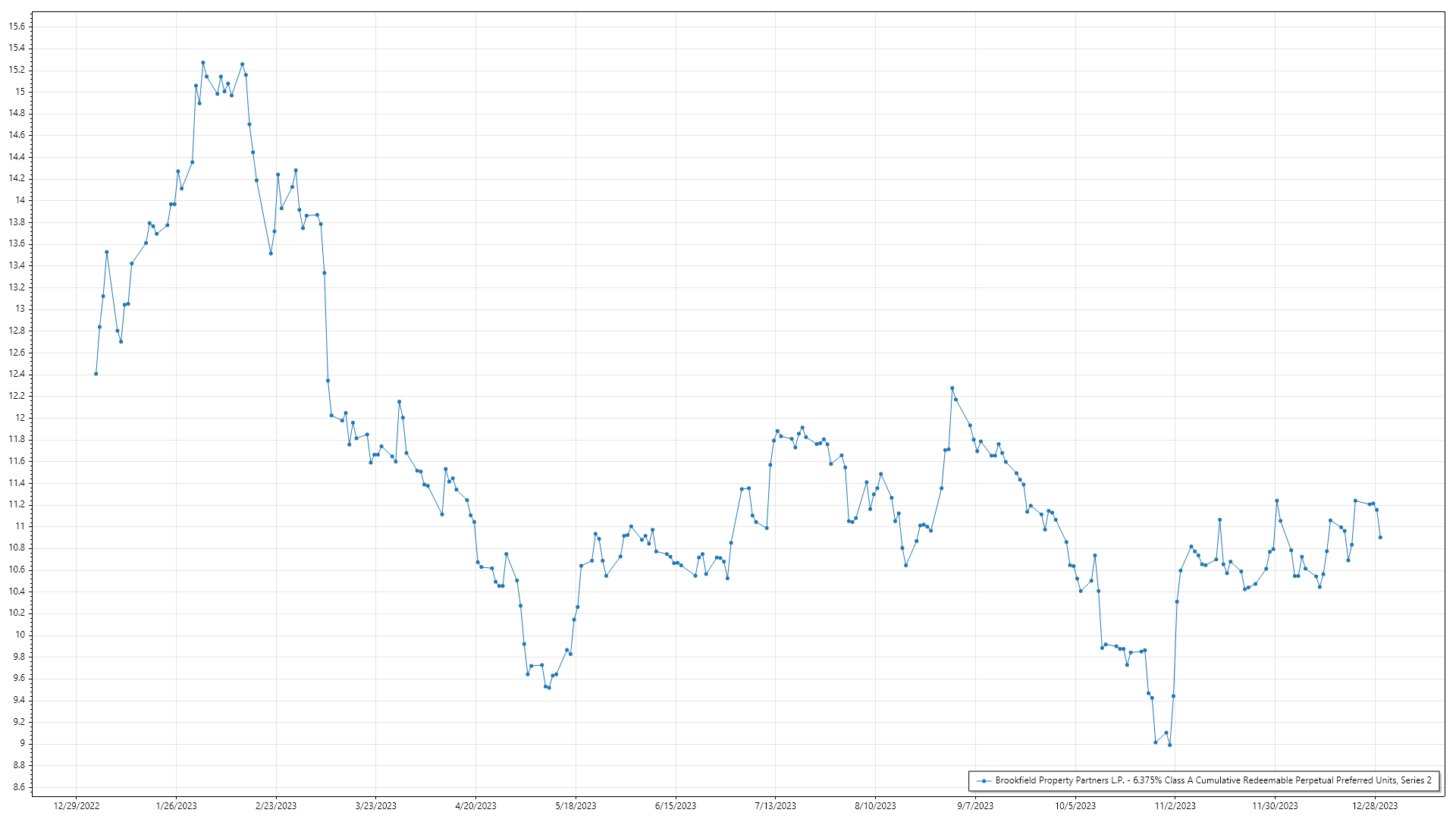Click the Brookfield Property Partners legend text
The height and width of the screenshot is (819, 1456).
coord(1213,780)
